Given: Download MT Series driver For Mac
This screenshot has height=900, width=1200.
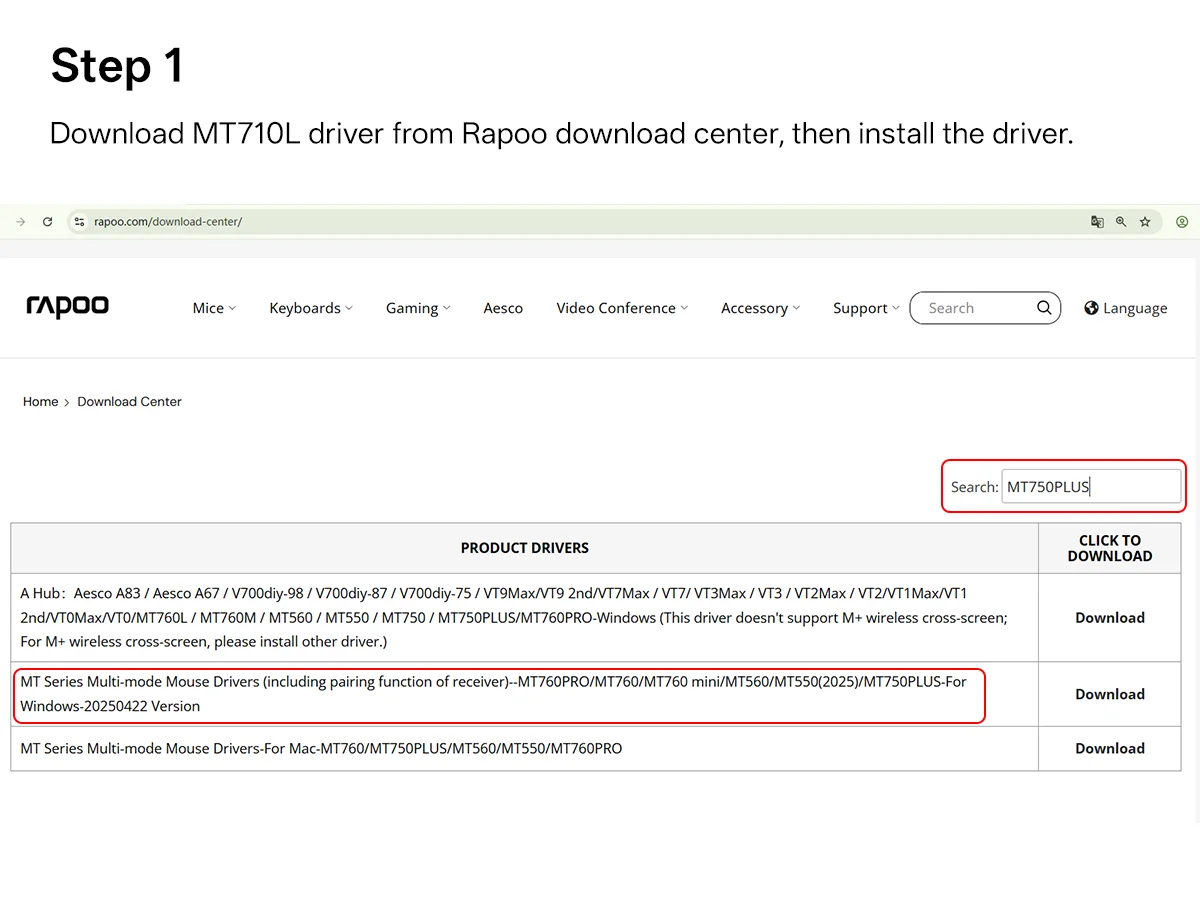Looking at the screenshot, I should 1109,748.
